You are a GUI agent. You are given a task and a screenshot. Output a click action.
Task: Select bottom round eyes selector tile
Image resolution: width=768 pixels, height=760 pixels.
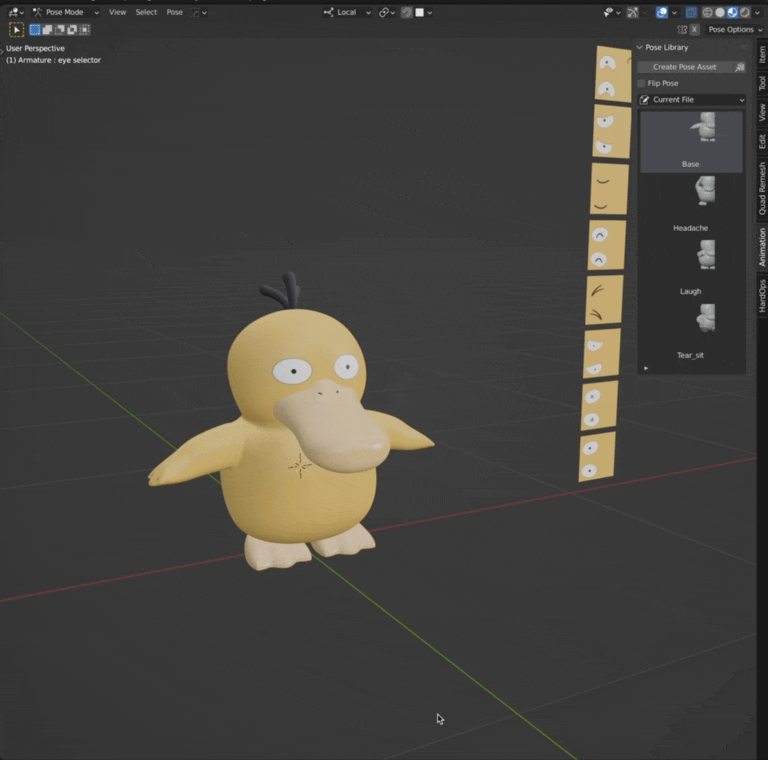pos(597,456)
